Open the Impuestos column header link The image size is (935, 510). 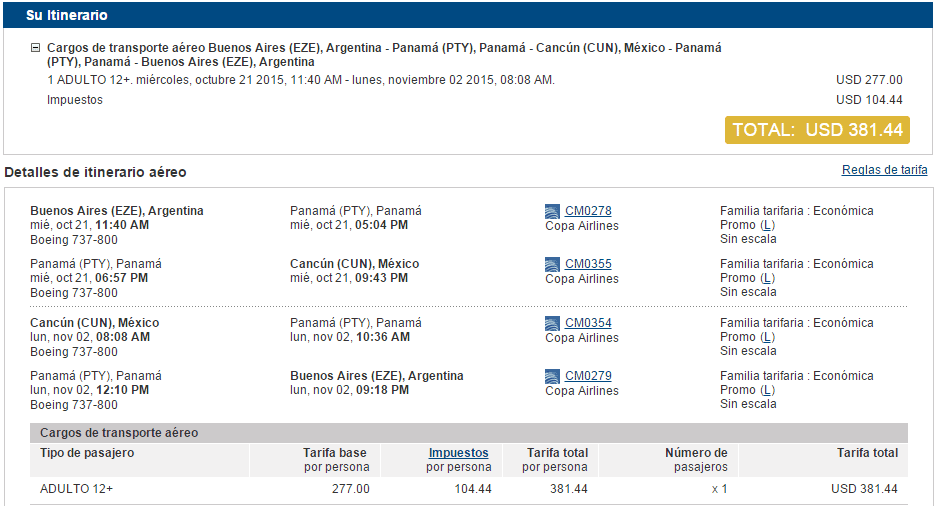(459, 453)
